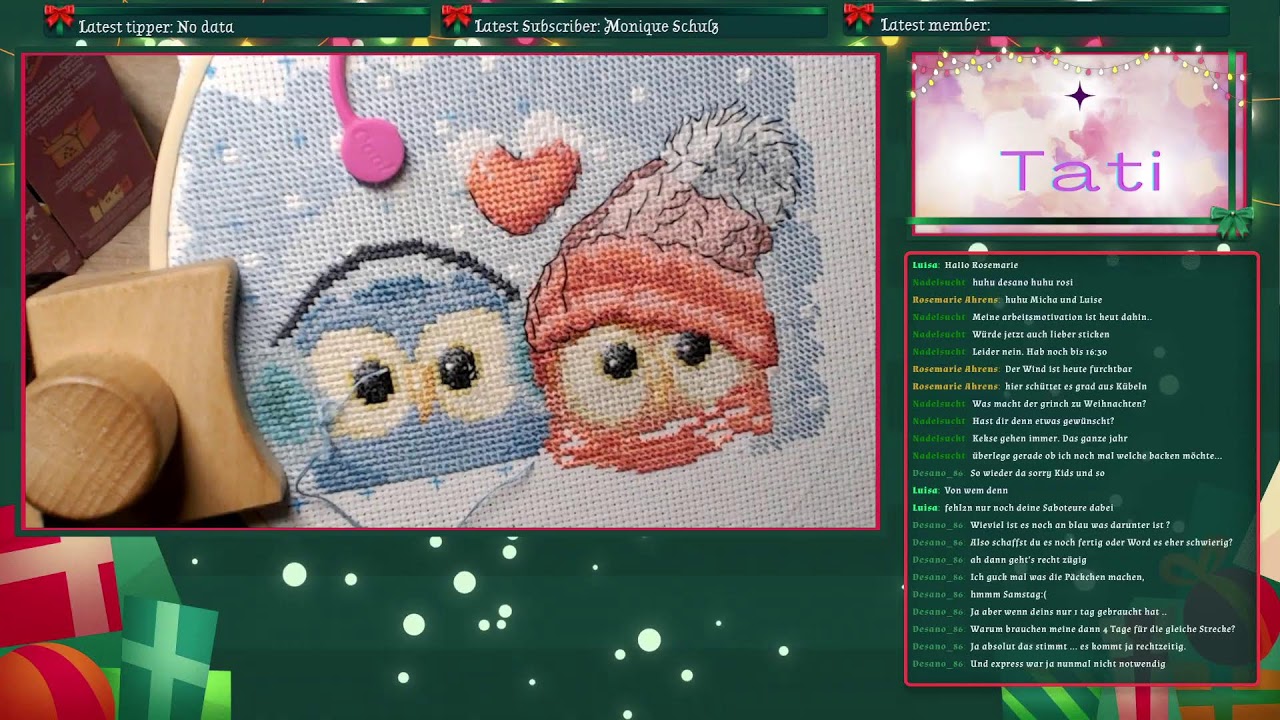The image size is (1280, 720).
Task: Click 'Latest Subscriber: Monique Schulz' label
Action: point(596,27)
